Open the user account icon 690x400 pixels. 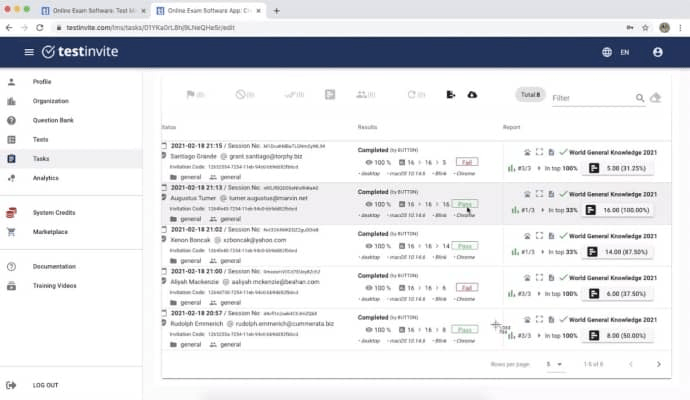pos(657,52)
